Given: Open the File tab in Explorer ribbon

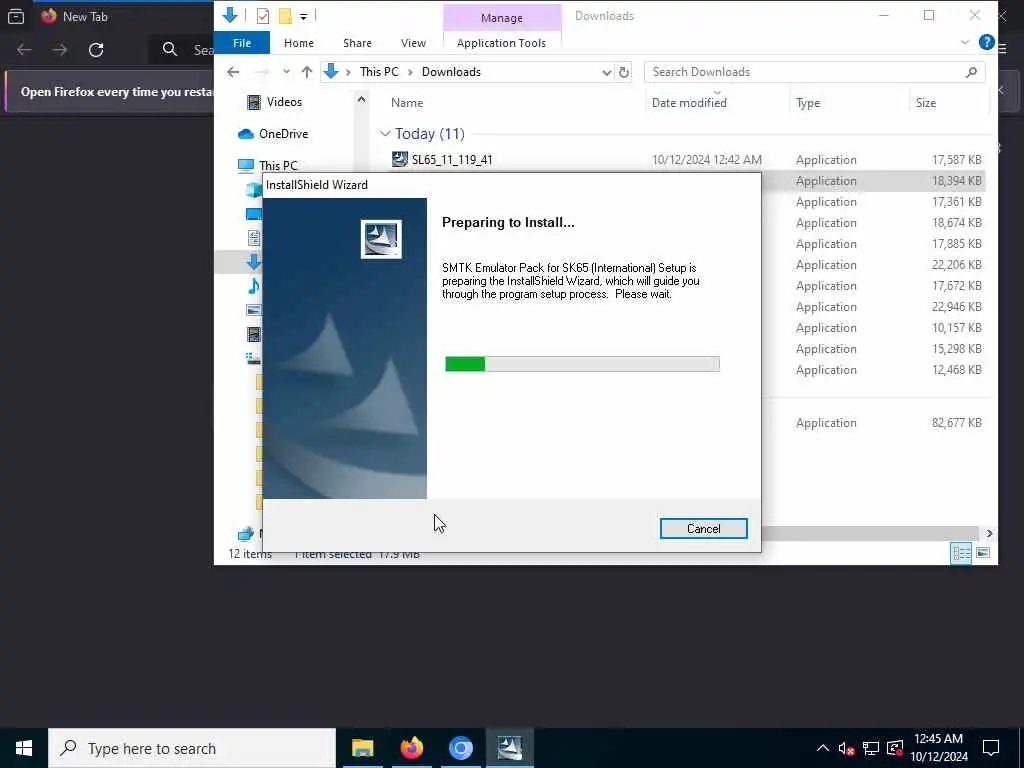Looking at the screenshot, I should [x=242, y=43].
